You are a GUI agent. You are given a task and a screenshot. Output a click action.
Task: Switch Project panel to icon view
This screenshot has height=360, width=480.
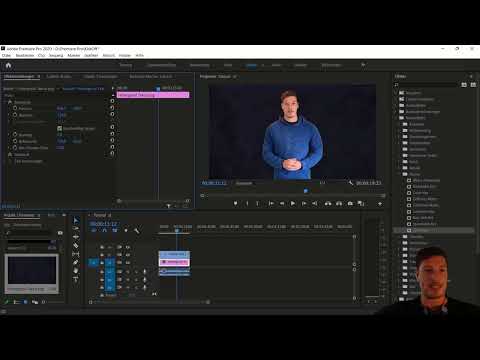[x=26, y=302]
